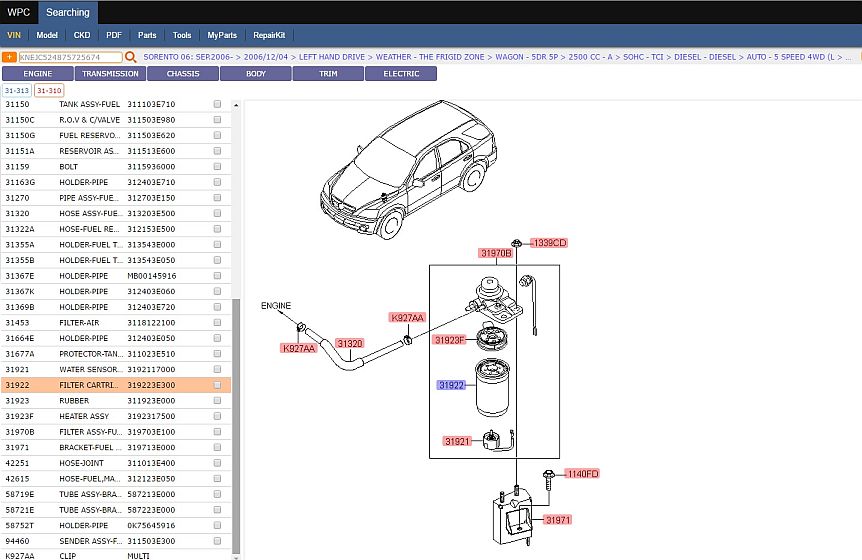Image resolution: width=862 pixels, height=560 pixels.
Task: Select diagram callout 1339CD nut
Action: click(x=549, y=243)
